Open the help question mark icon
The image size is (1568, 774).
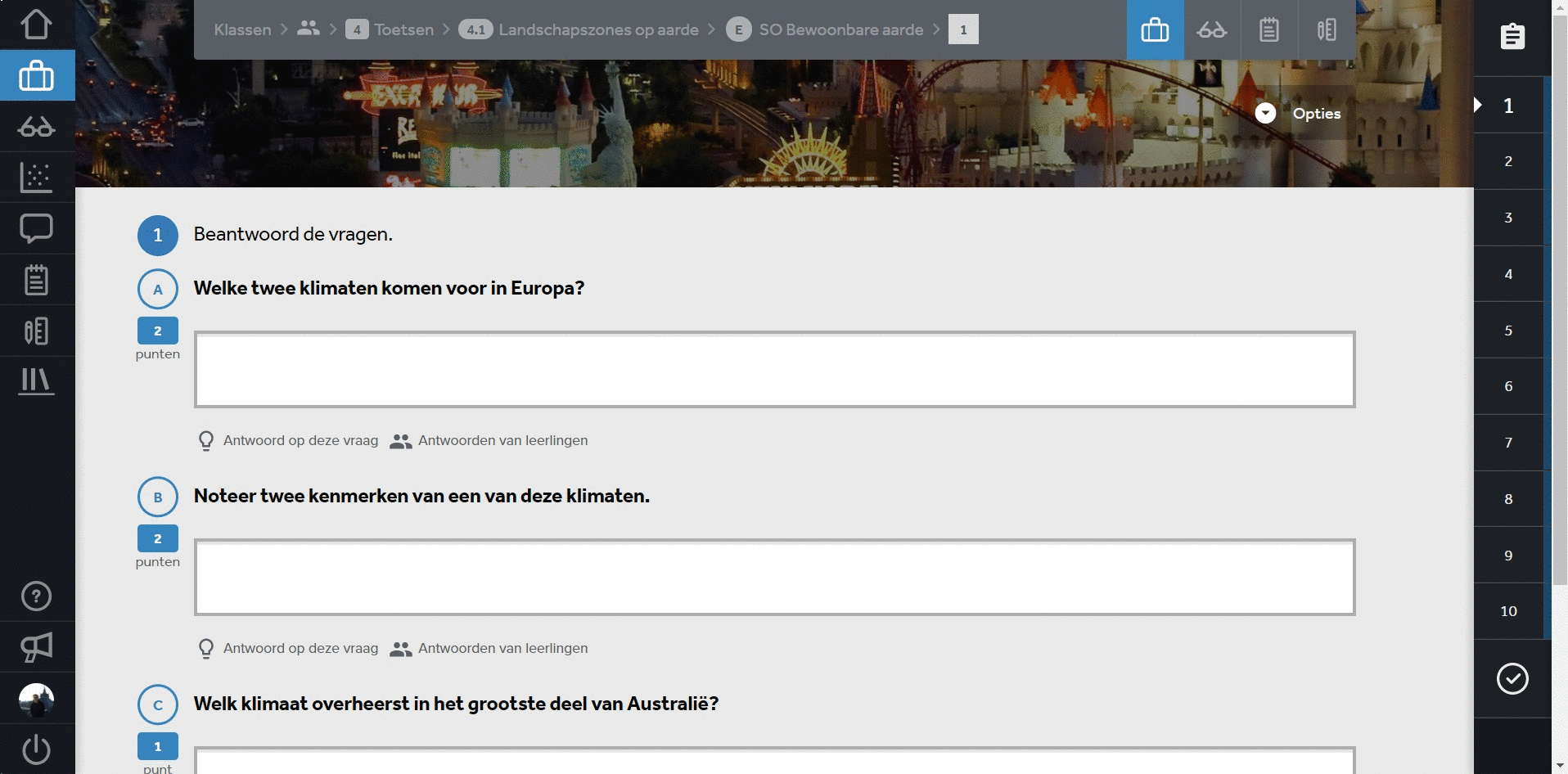tap(37, 596)
